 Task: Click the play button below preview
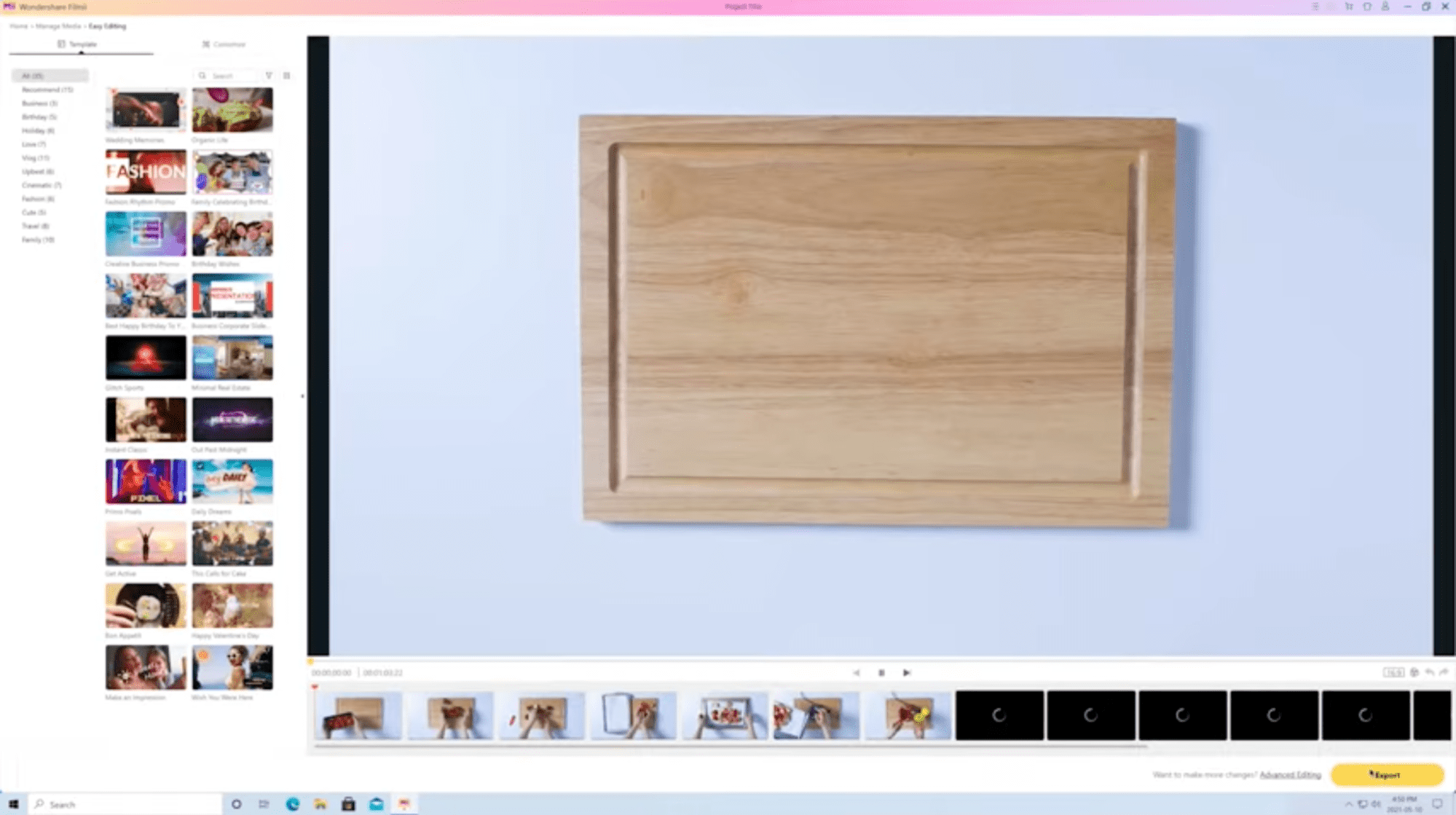[906, 673]
